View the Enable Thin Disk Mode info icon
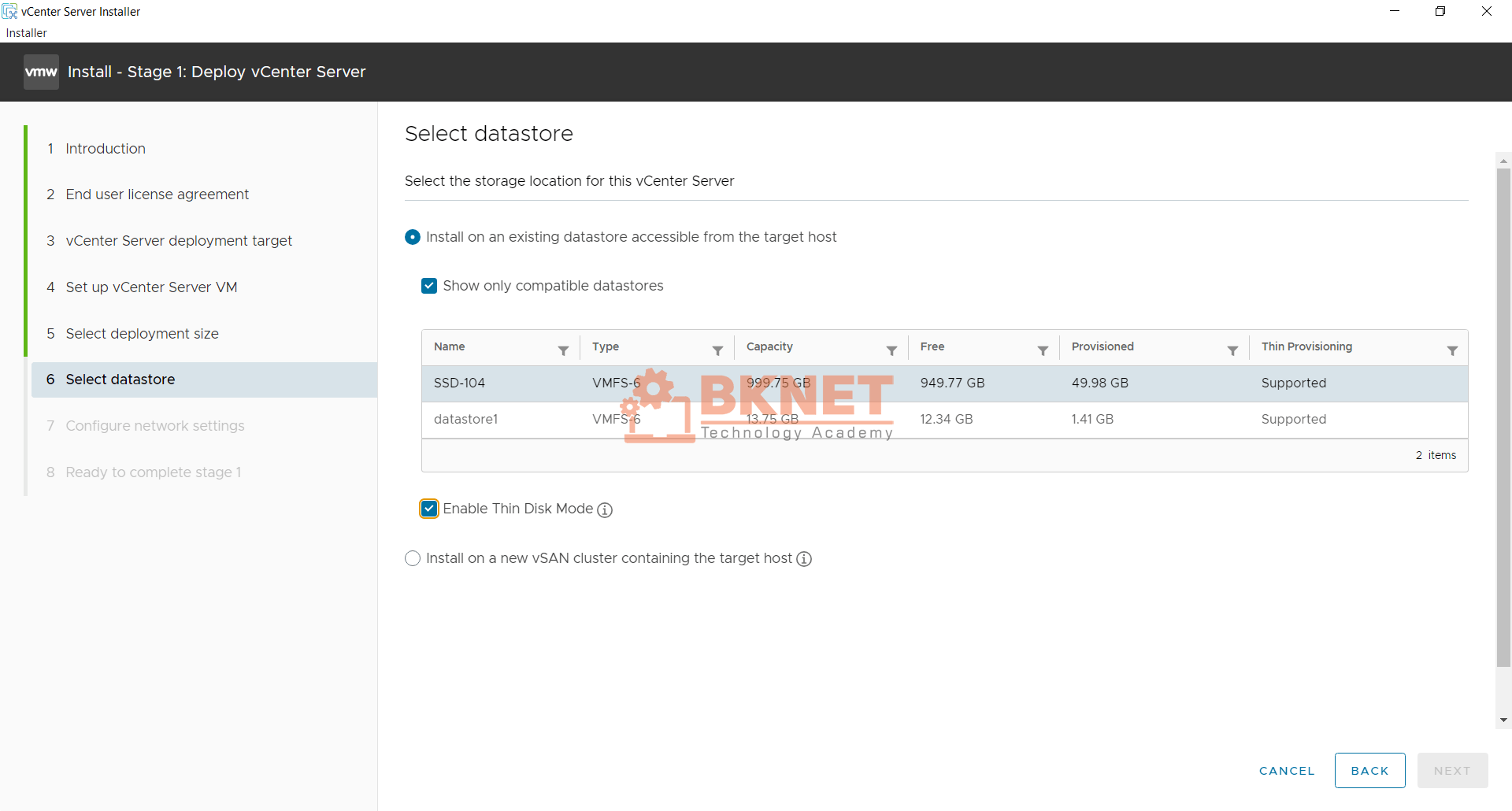 pos(604,510)
